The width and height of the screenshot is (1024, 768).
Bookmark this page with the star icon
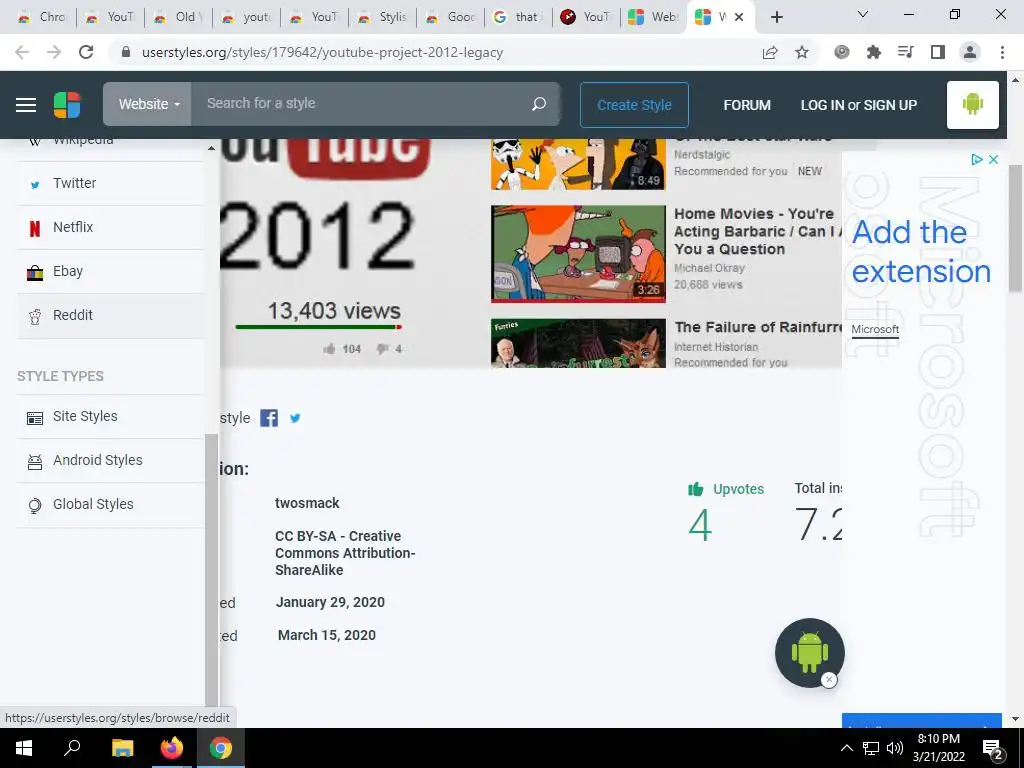(x=802, y=52)
